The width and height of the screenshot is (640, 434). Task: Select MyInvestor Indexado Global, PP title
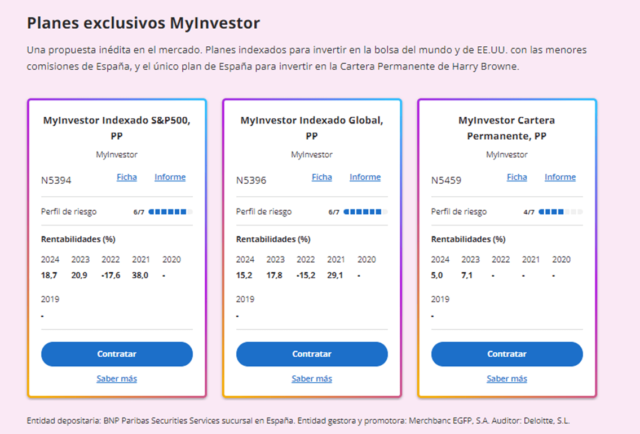click(312, 128)
